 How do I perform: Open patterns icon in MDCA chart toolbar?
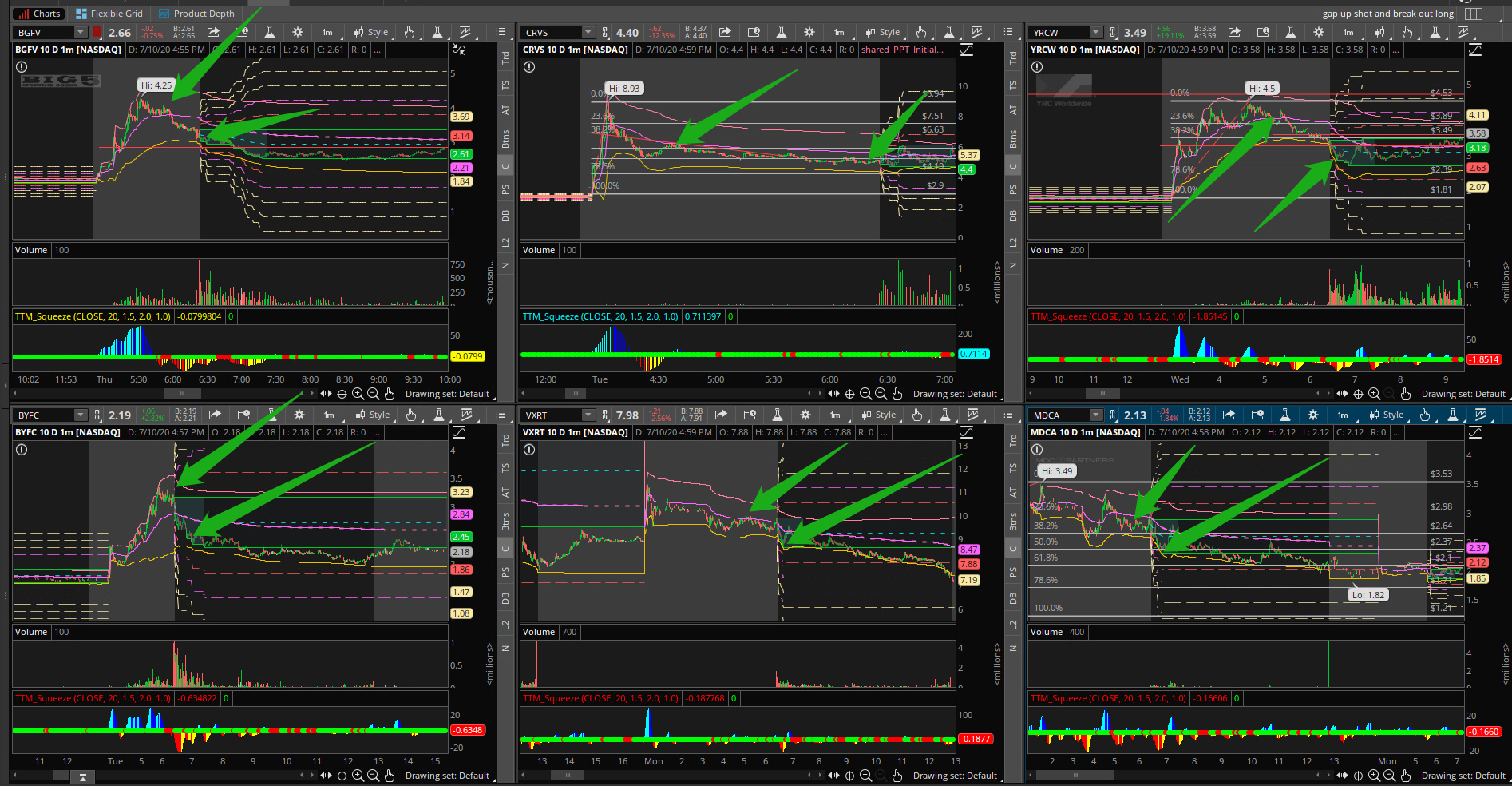coord(1481,415)
